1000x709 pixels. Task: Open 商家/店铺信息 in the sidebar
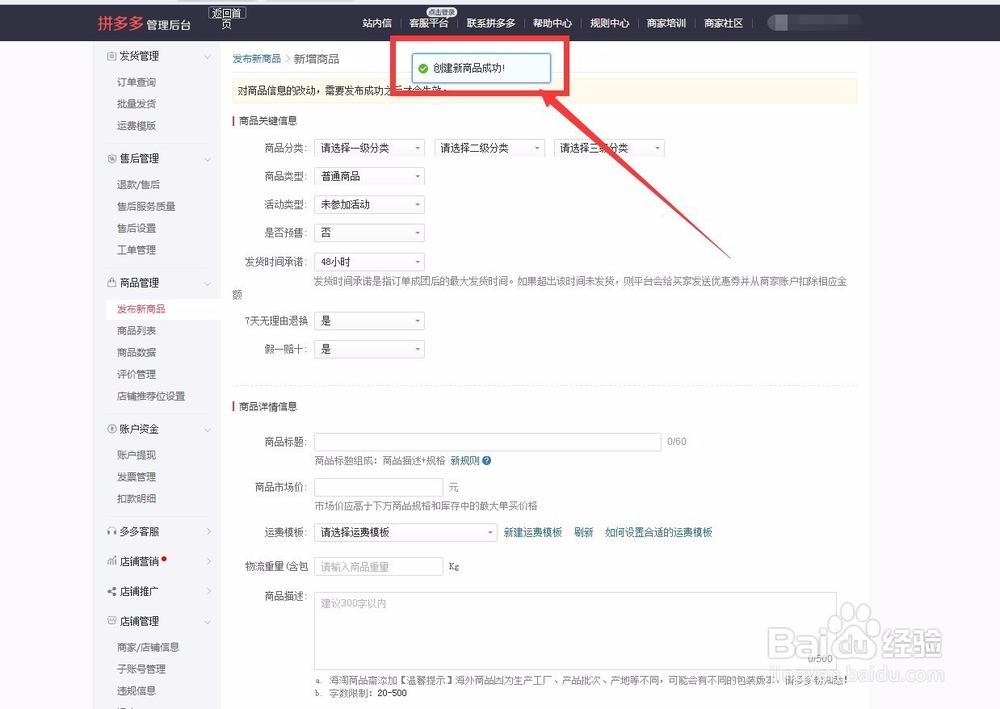tap(148, 647)
